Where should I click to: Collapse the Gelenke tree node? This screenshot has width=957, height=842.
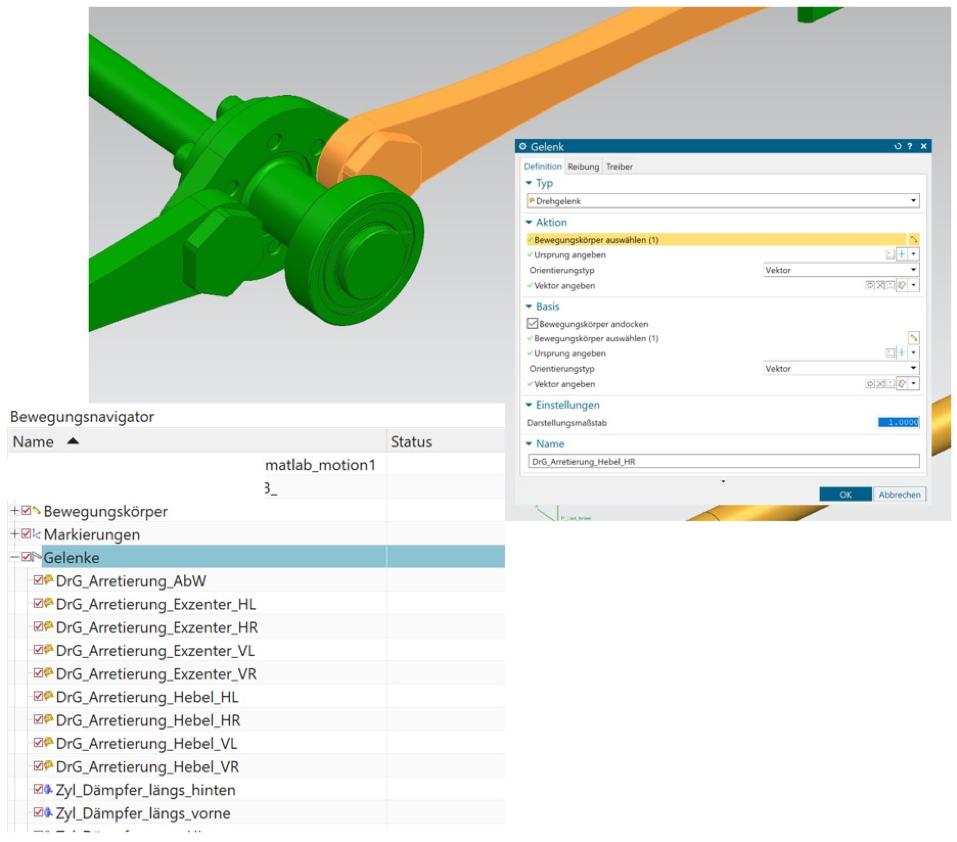click(14, 556)
